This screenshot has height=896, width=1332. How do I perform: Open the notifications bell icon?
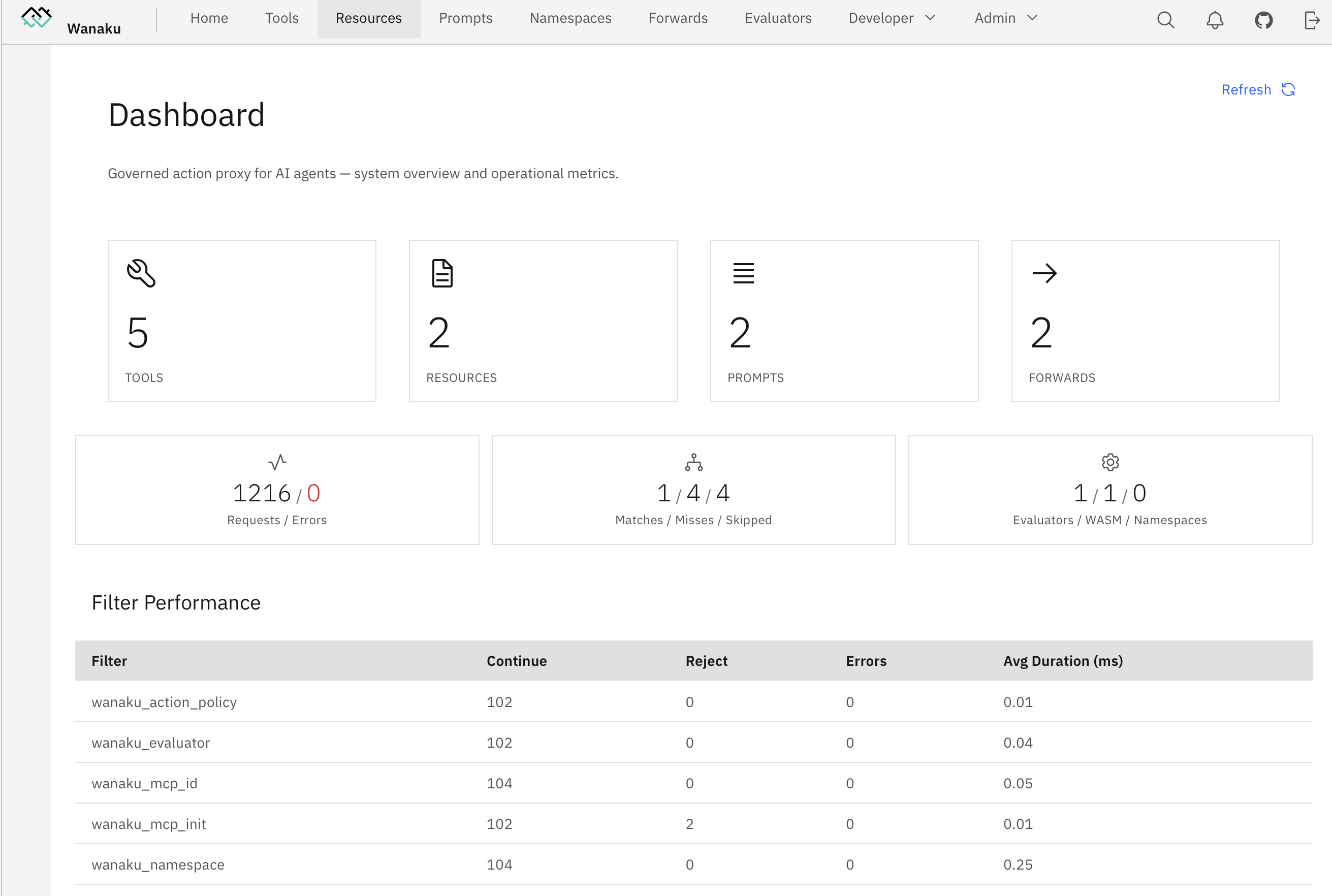(1215, 20)
